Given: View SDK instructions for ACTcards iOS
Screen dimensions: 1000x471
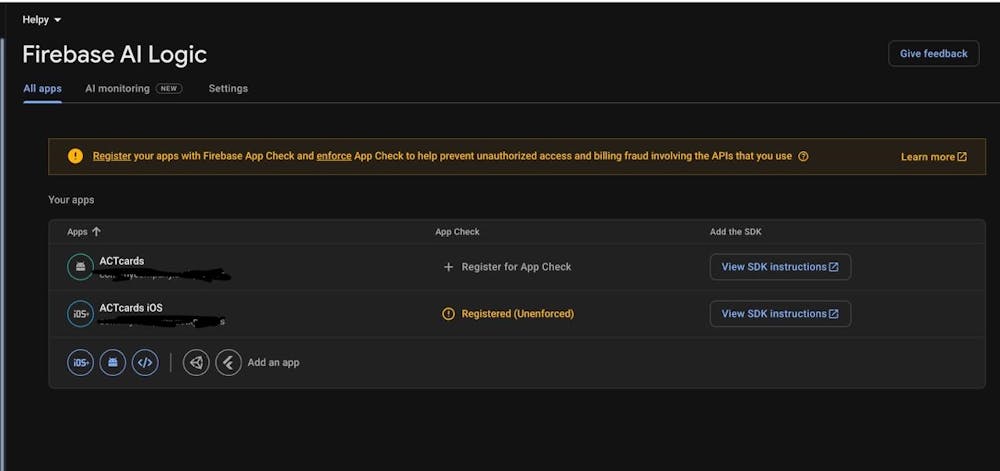Looking at the screenshot, I should pyautogui.click(x=780, y=314).
